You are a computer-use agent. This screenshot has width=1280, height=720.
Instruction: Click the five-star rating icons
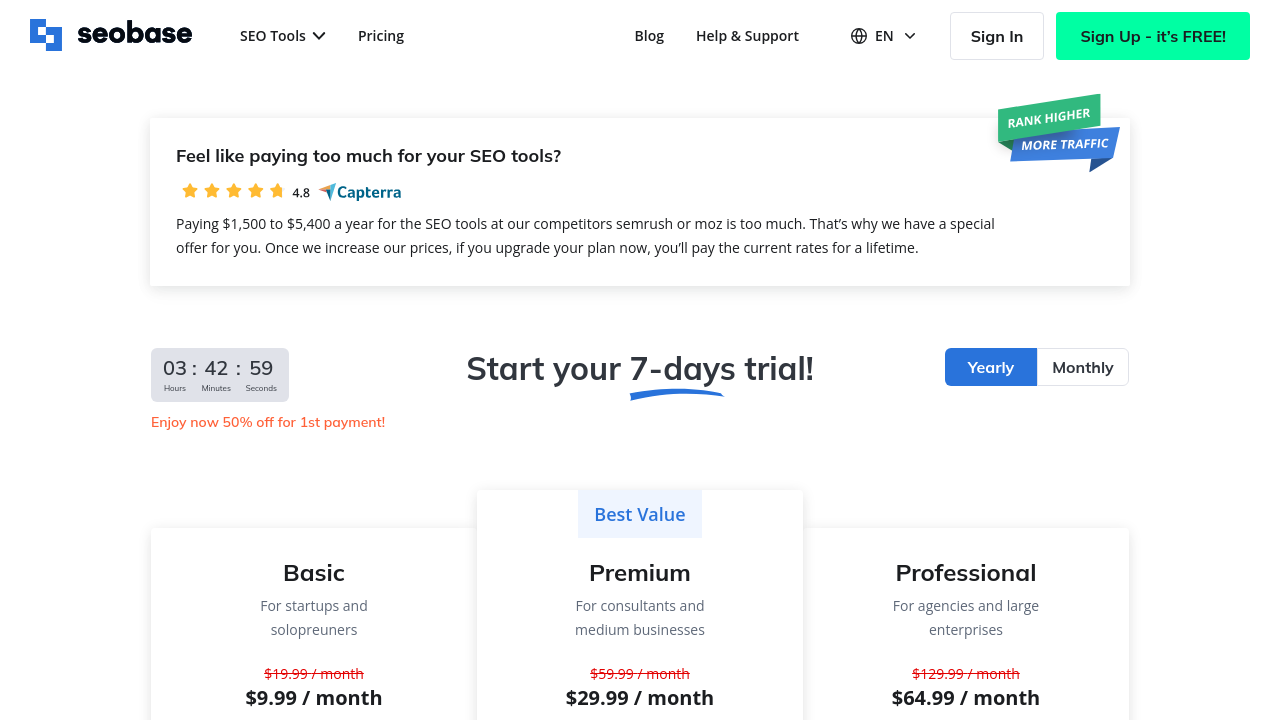point(233,191)
